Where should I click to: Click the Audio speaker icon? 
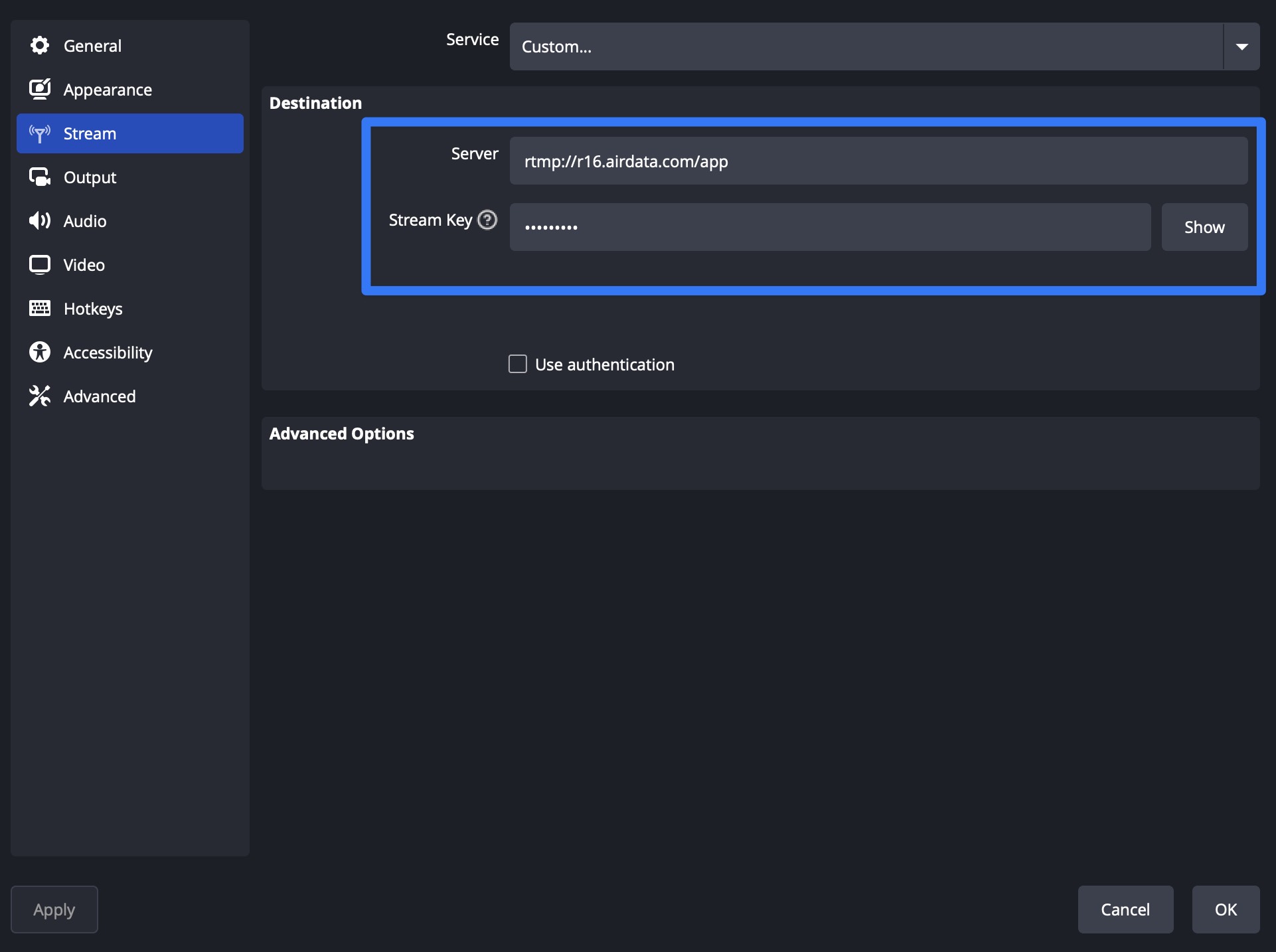click(40, 220)
